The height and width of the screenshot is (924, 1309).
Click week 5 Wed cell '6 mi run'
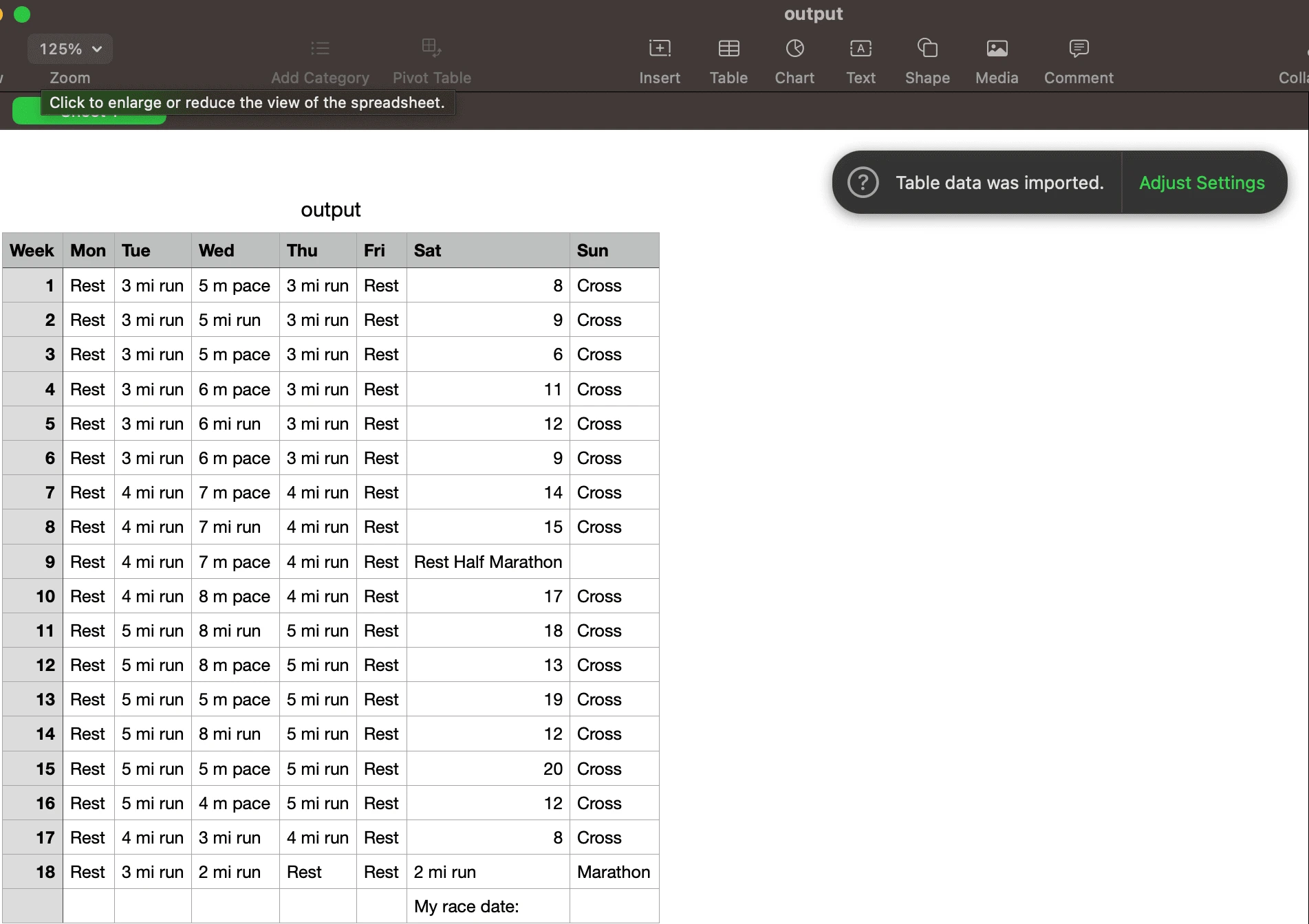pos(235,423)
